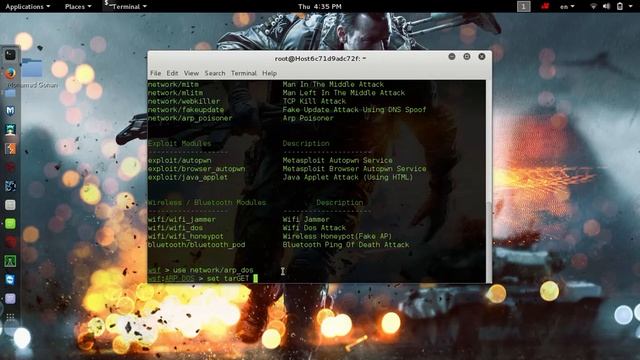Expand the system menu arrow
Viewport: 640px width, 360px height.
click(x=631, y=7)
